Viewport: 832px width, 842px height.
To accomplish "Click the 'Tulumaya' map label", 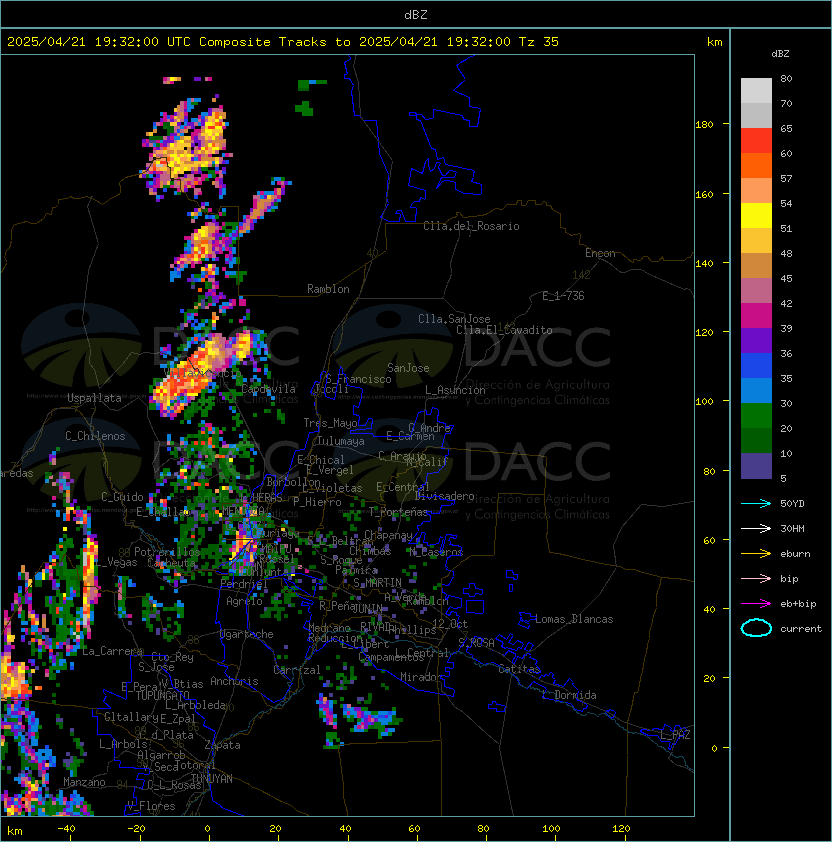I will point(341,441).
